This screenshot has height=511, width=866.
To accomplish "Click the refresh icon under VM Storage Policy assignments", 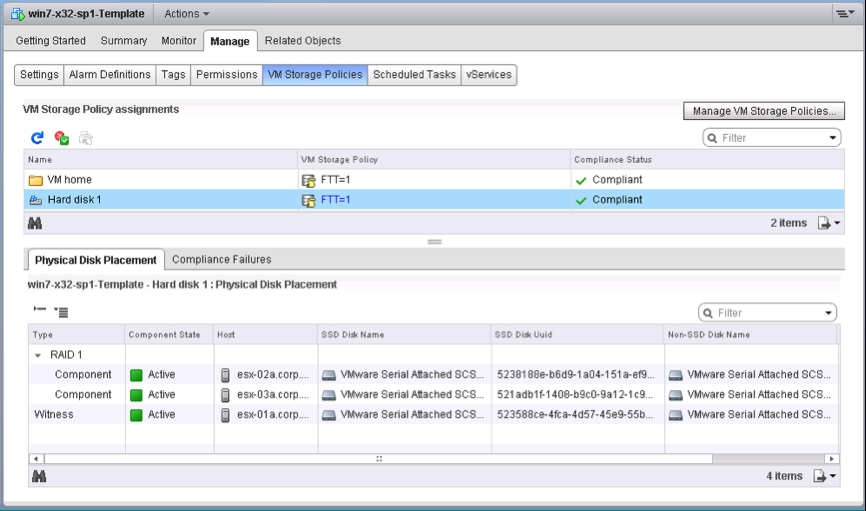I will click(37, 138).
